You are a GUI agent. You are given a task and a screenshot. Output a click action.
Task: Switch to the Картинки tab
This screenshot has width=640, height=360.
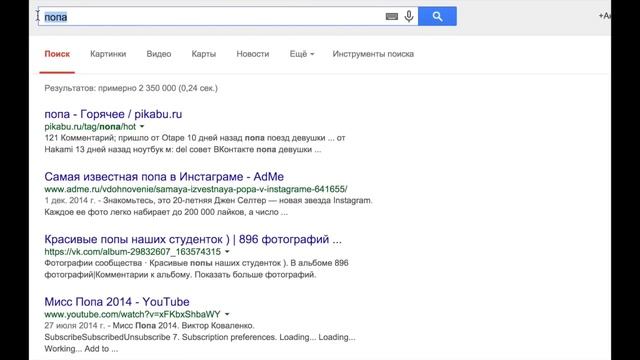click(108, 54)
